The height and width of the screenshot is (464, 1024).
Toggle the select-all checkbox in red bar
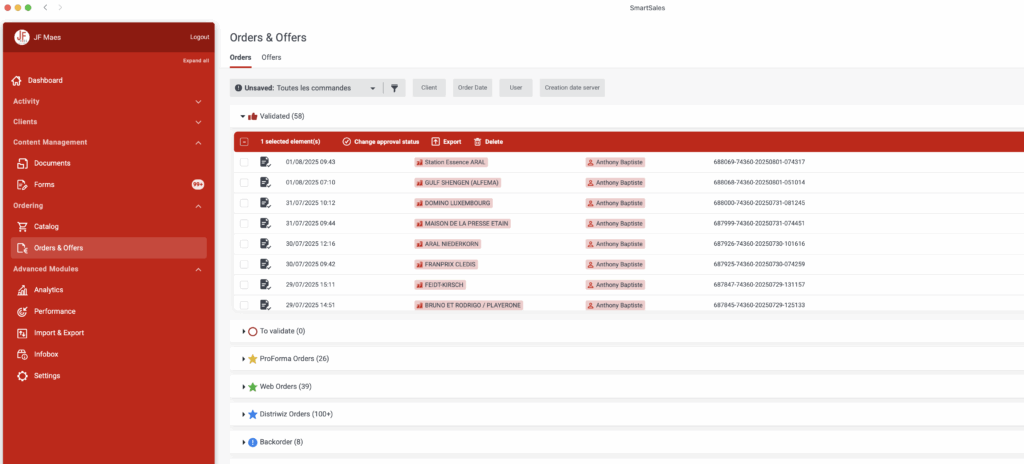pos(245,142)
